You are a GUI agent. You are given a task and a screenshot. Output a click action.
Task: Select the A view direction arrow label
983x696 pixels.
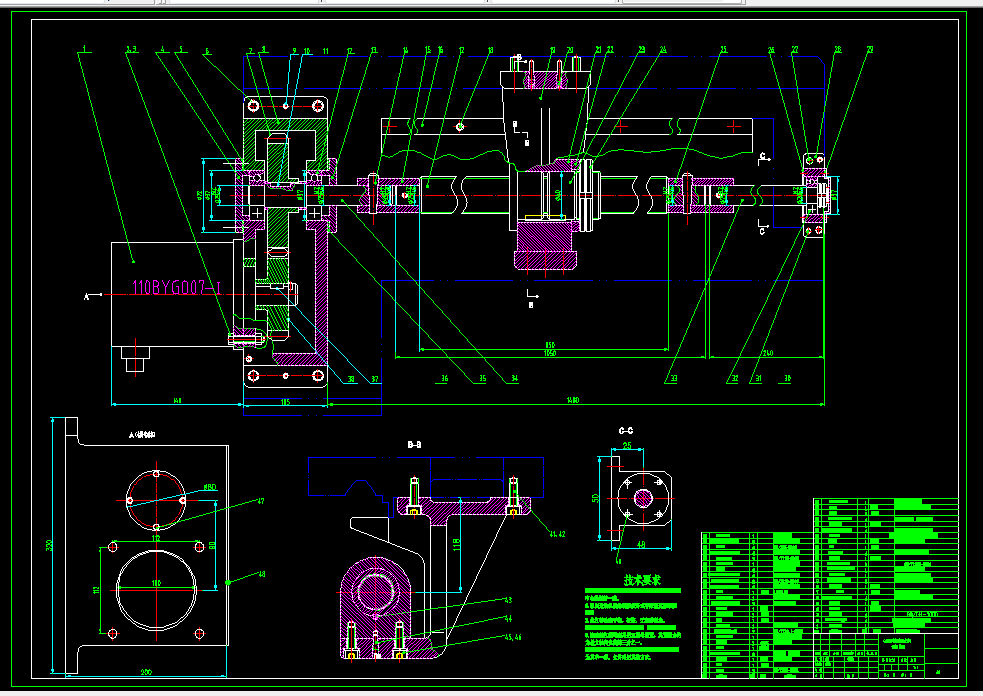(x=87, y=296)
